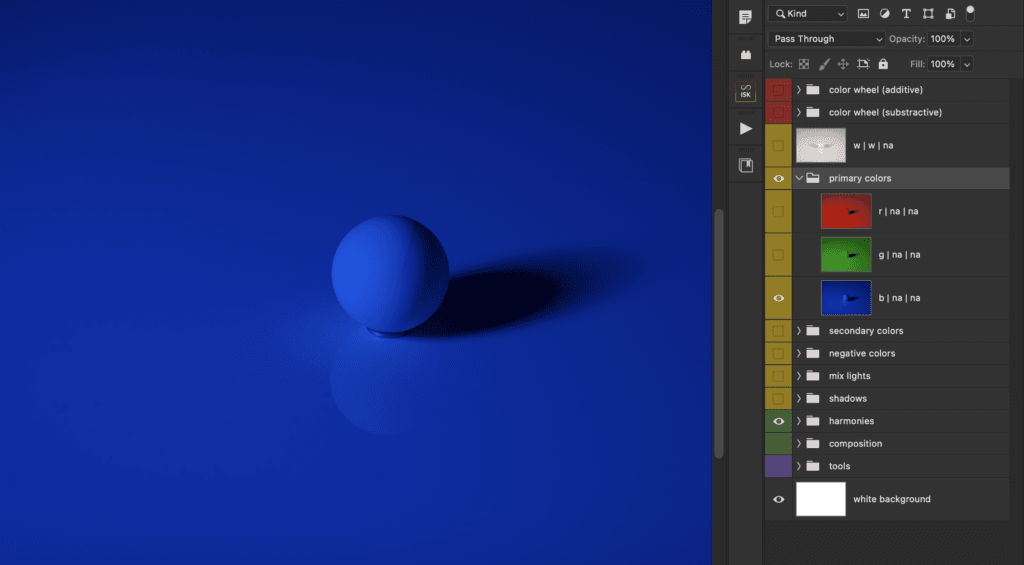Lock image pixels with brush icon

coord(824,64)
